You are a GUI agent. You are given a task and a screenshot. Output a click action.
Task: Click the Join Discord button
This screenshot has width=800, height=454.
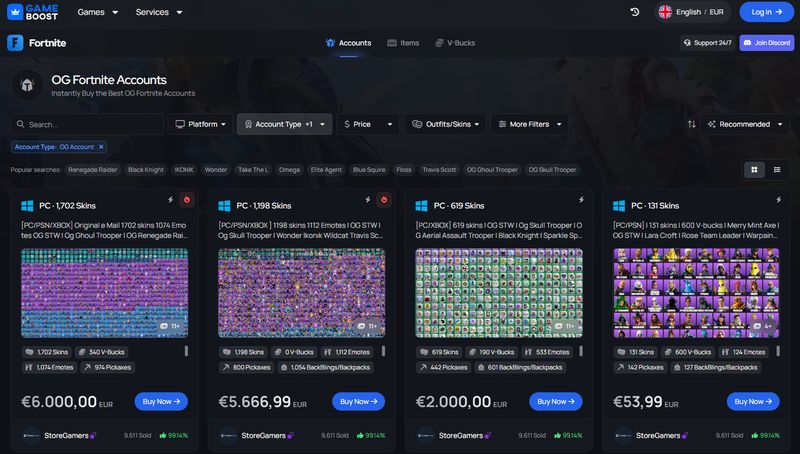(x=766, y=43)
